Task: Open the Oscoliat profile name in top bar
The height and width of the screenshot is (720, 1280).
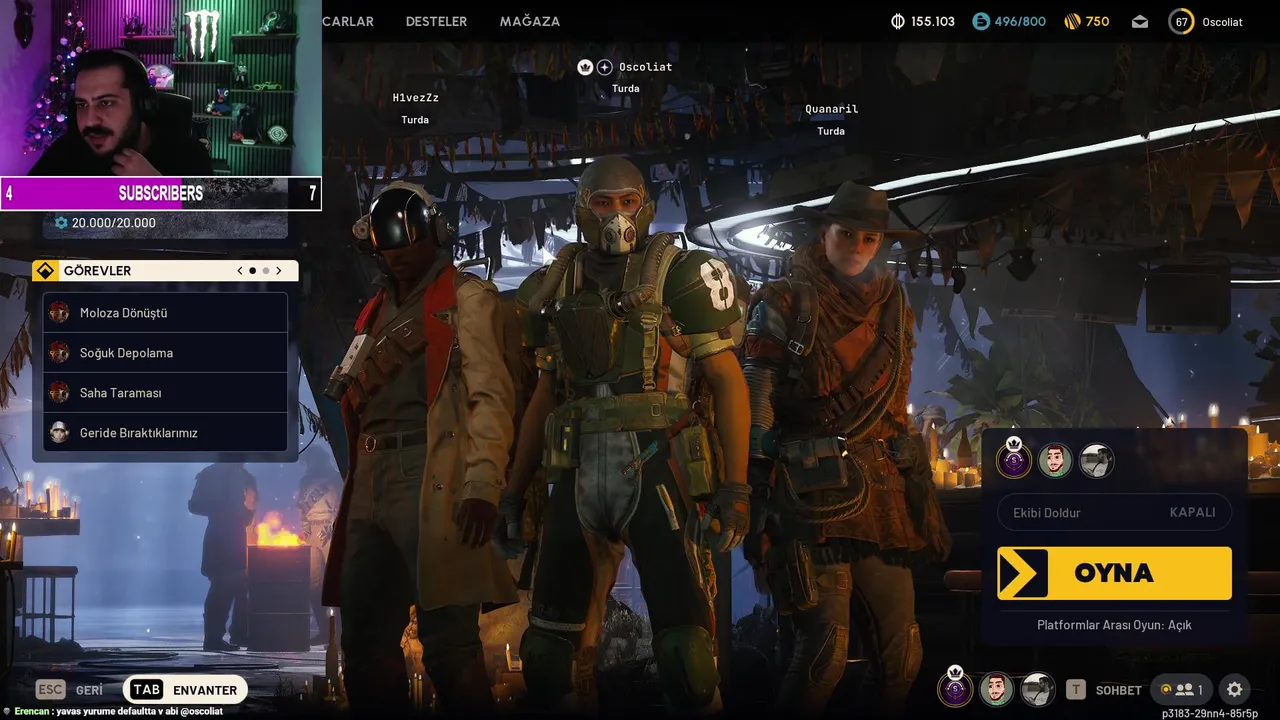Action: pos(1222,22)
